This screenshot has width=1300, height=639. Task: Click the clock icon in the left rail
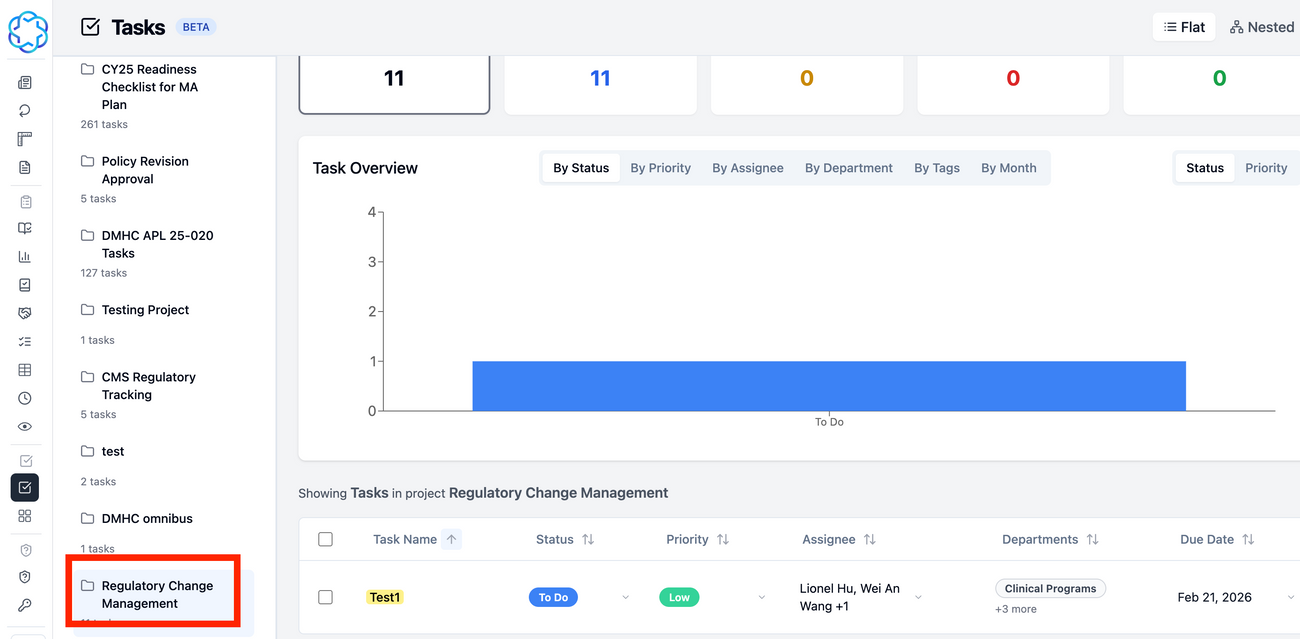(x=25, y=398)
